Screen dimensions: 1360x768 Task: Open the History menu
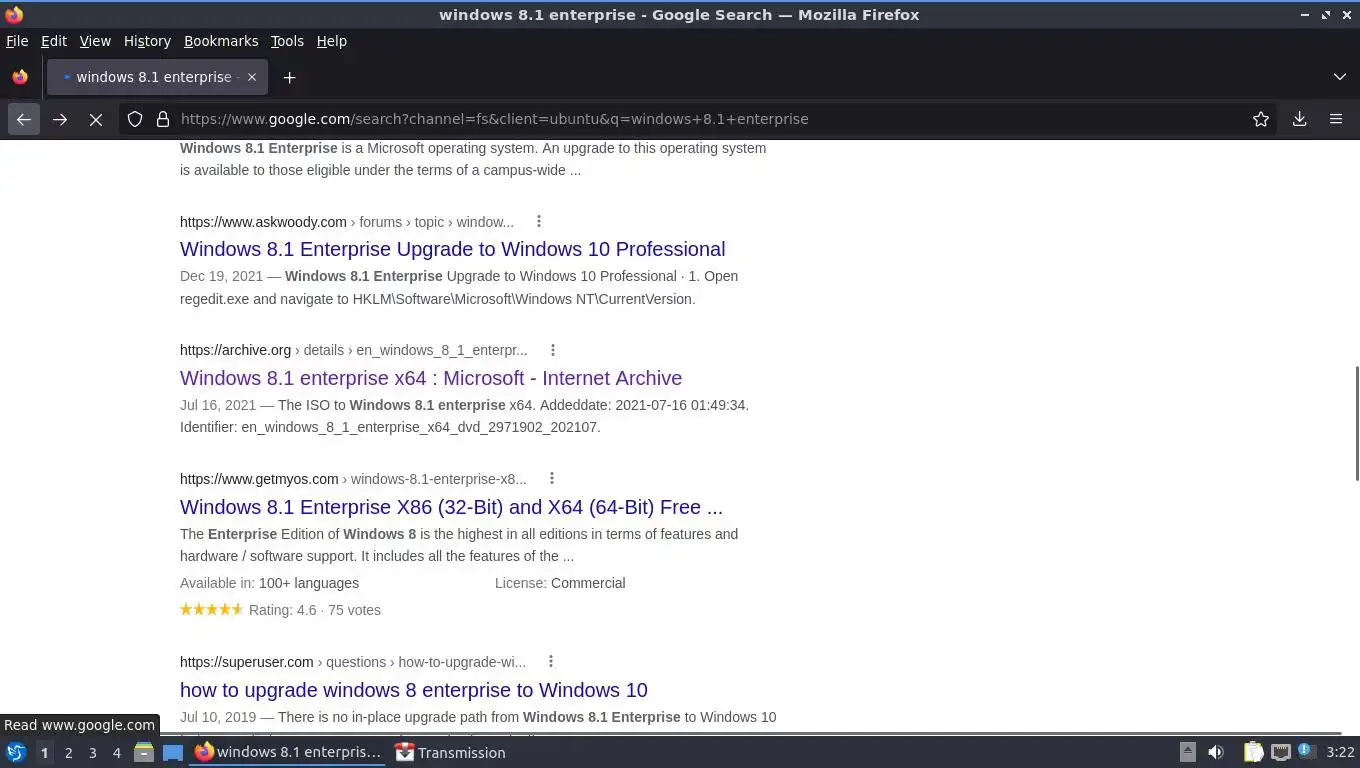pos(147,41)
